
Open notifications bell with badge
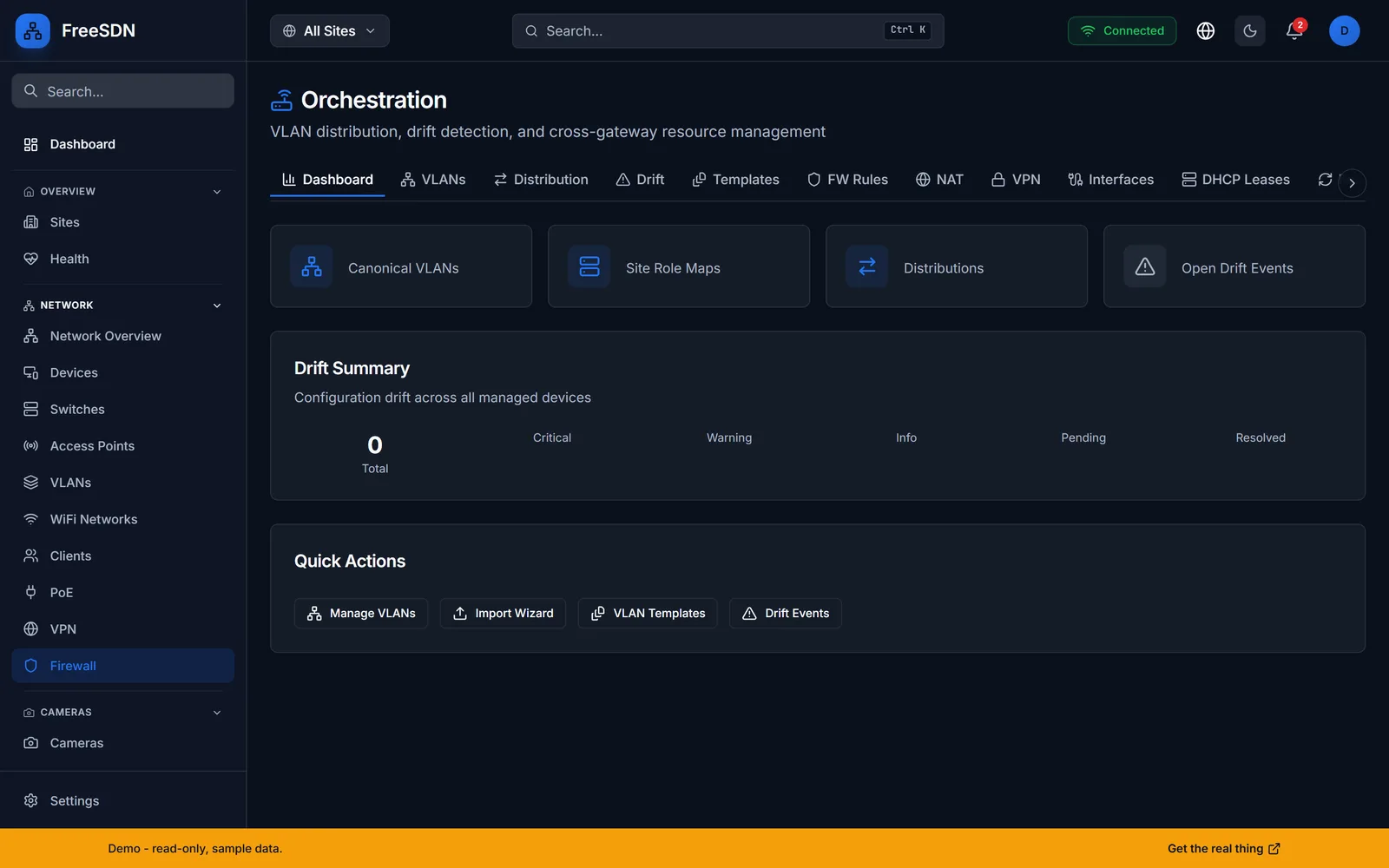pos(1294,30)
